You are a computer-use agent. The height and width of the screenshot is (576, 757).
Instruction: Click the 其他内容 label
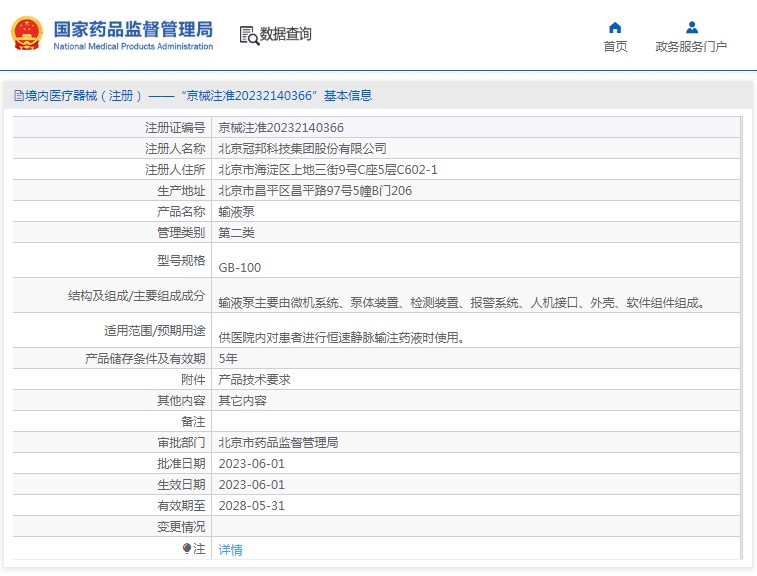[181, 401]
